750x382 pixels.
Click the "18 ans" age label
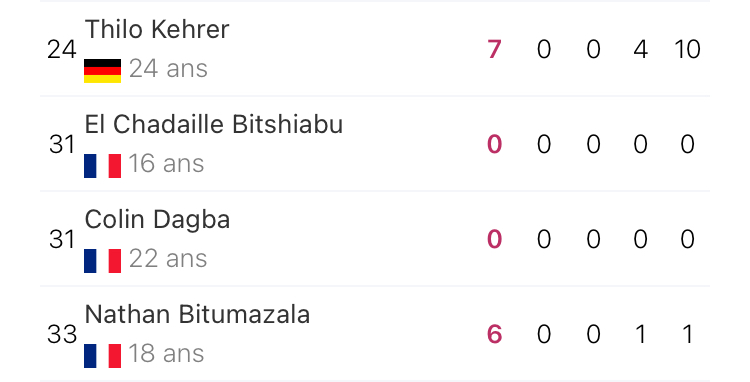166,354
